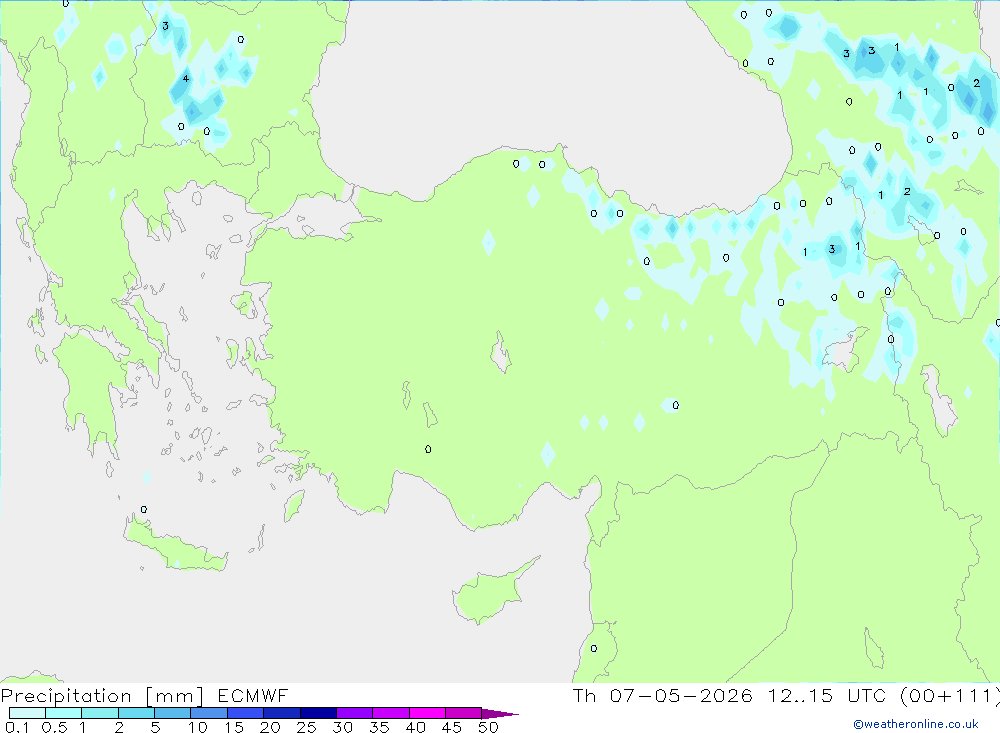Select the 45–50 mm legend color swatch

coord(464,713)
